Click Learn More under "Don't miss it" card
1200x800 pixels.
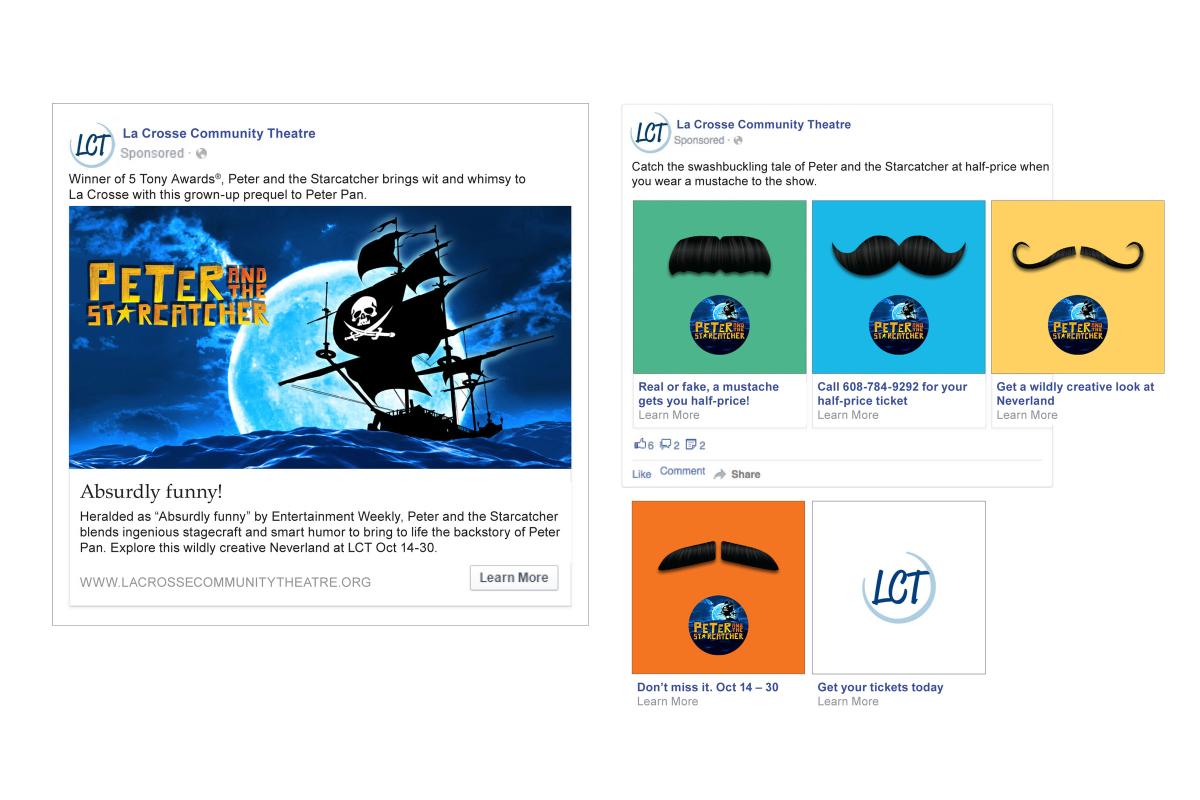point(668,702)
